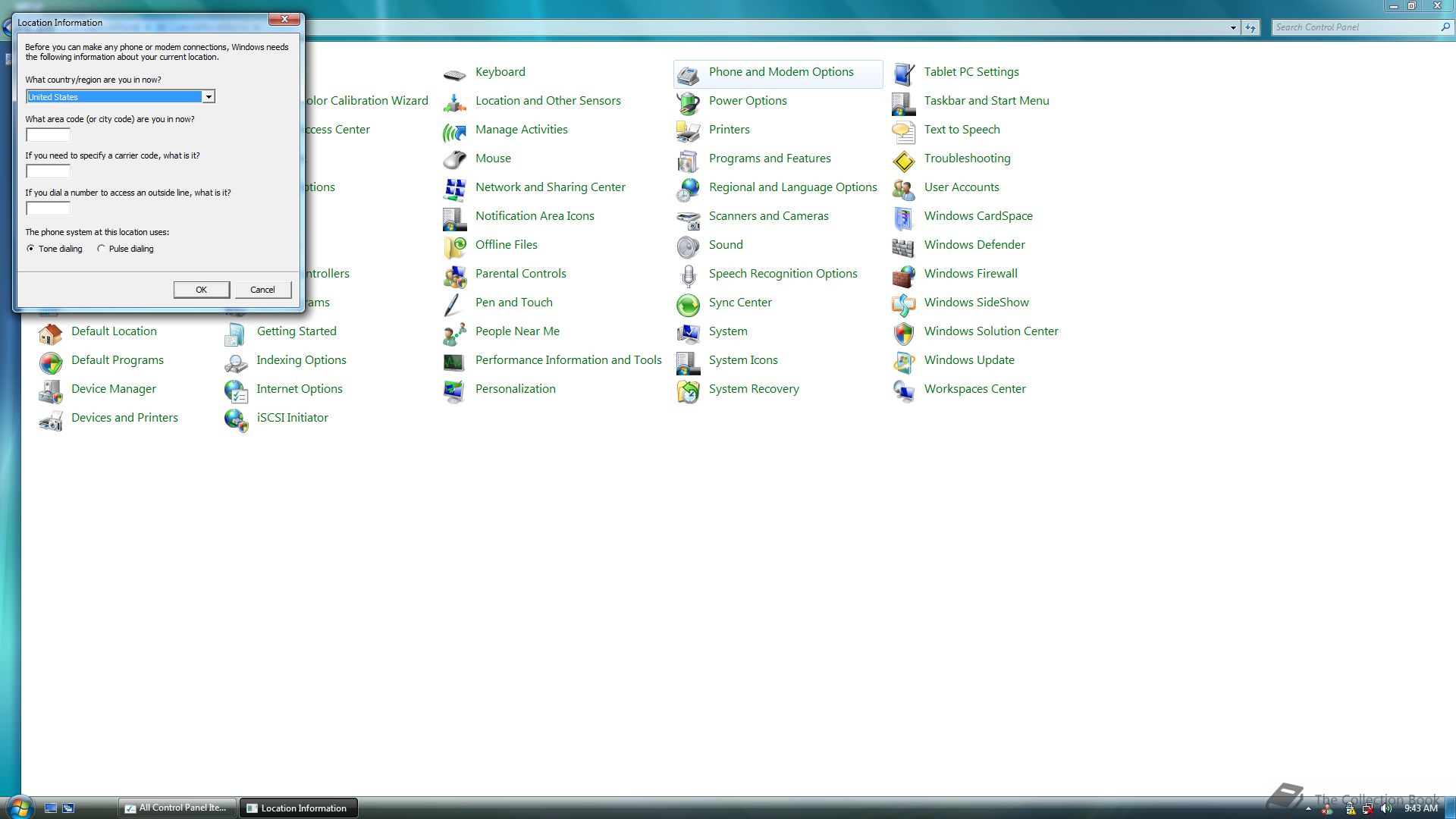Click the Text to Speech link
The image size is (1456, 819).
(962, 130)
